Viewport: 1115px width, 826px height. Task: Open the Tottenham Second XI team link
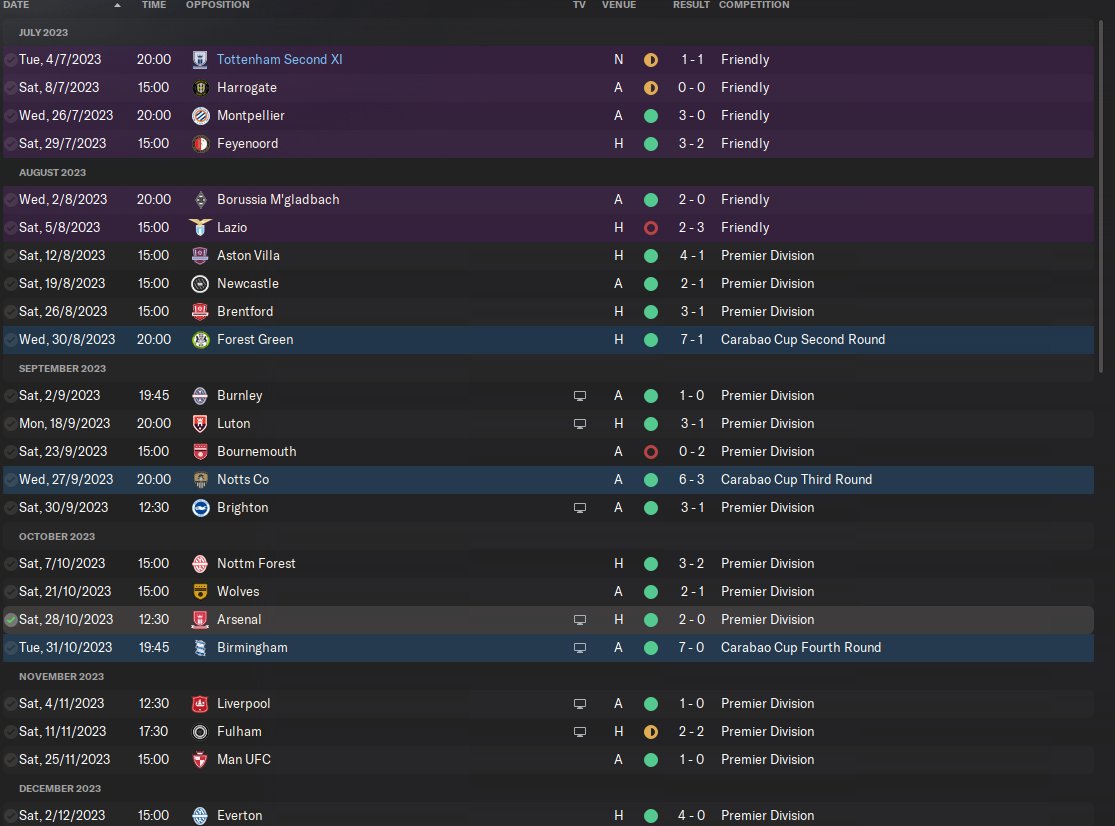tap(279, 60)
